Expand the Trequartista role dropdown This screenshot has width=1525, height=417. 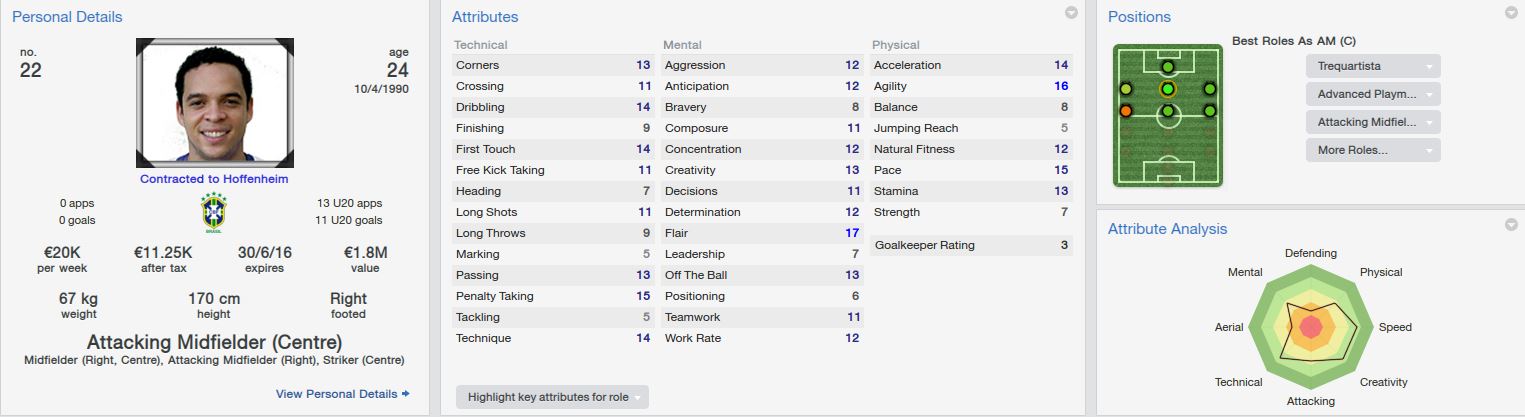point(1373,66)
